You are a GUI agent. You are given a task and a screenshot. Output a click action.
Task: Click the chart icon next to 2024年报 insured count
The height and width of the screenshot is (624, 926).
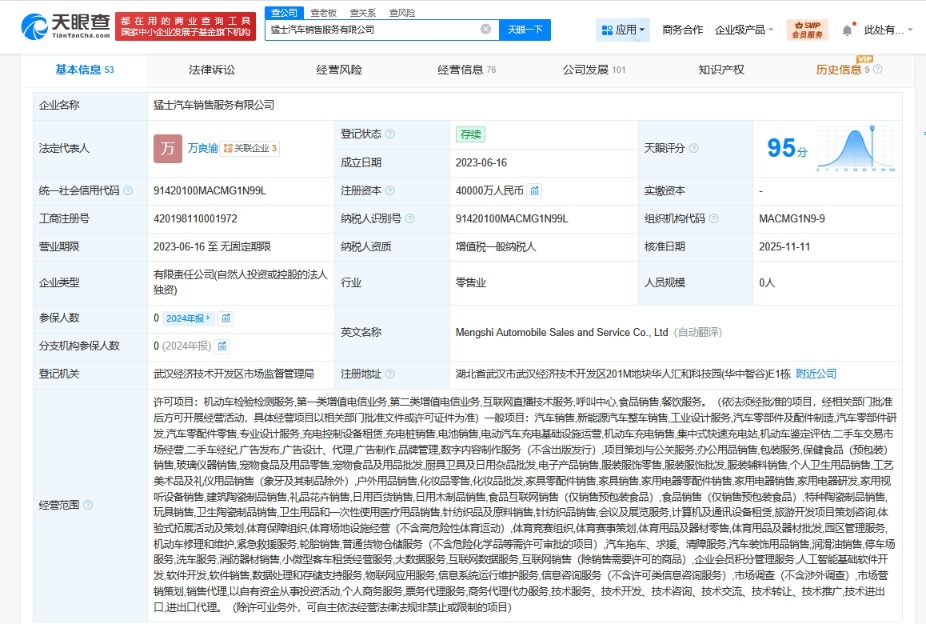click(227, 318)
